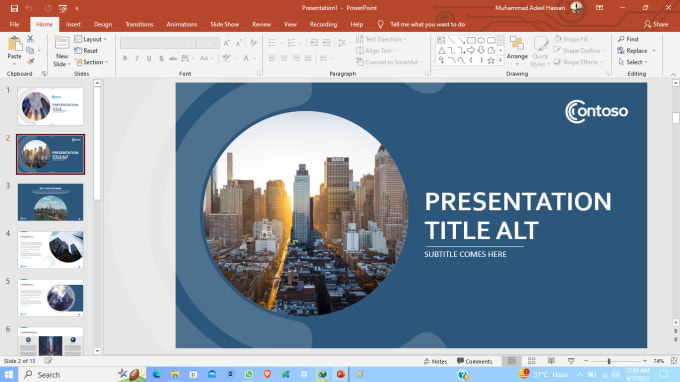The height and width of the screenshot is (382, 680).
Task: Switch to Reading view
Action: tap(551, 361)
